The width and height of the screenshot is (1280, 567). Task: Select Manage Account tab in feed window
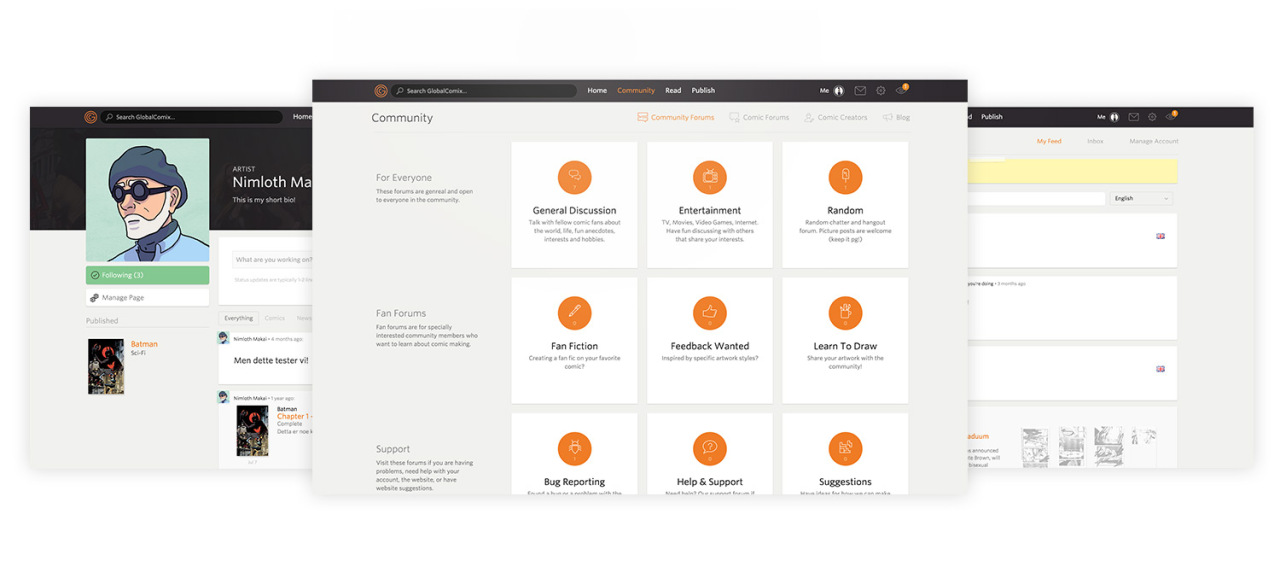click(1154, 141)
